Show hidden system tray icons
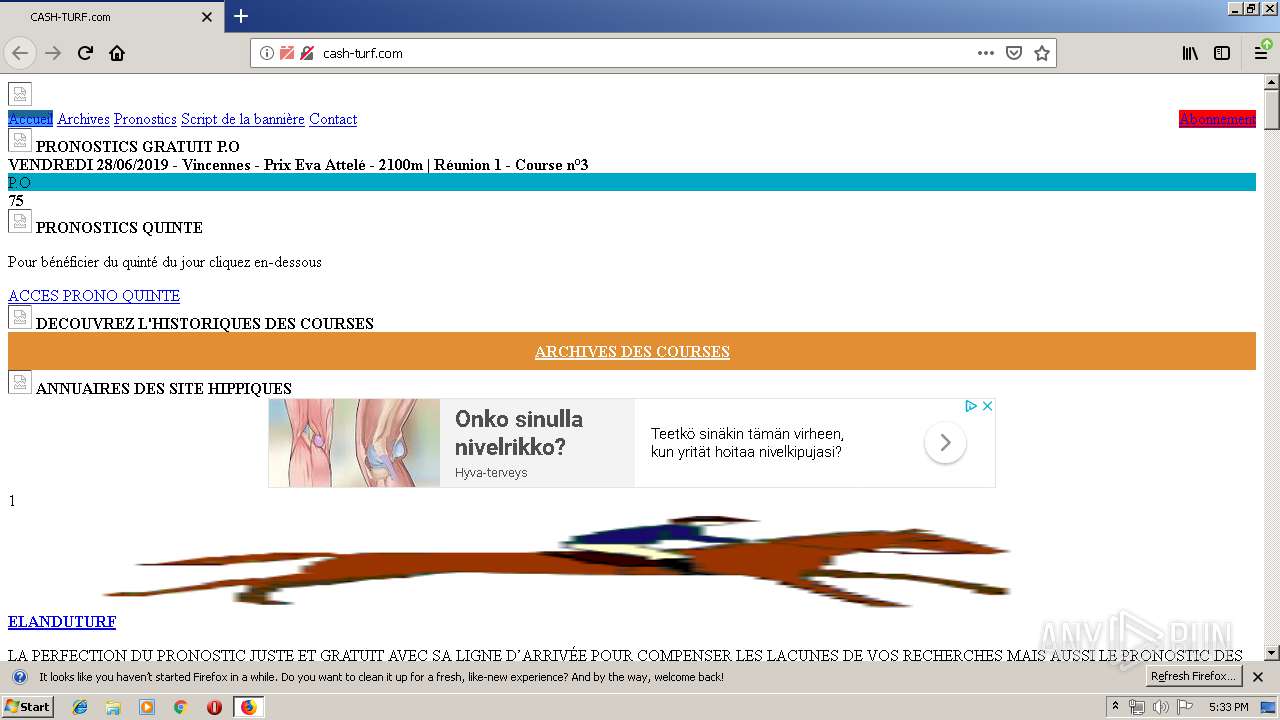The height and width of the screenshot is (720, 1280). point(1116,707)
